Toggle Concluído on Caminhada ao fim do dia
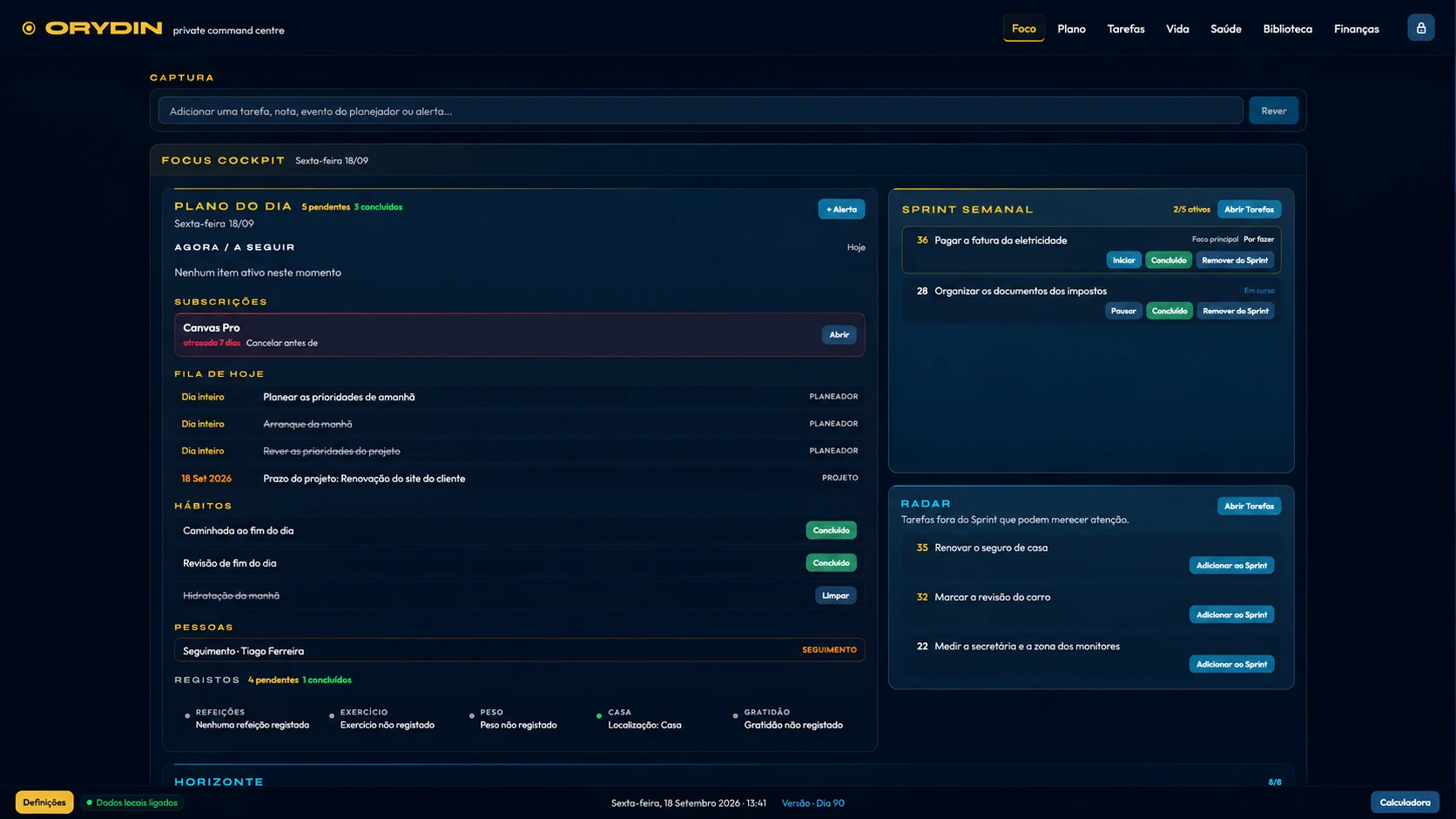Image resolution: width=1456 pixels, height=819 pixels. tap(831, 530)
